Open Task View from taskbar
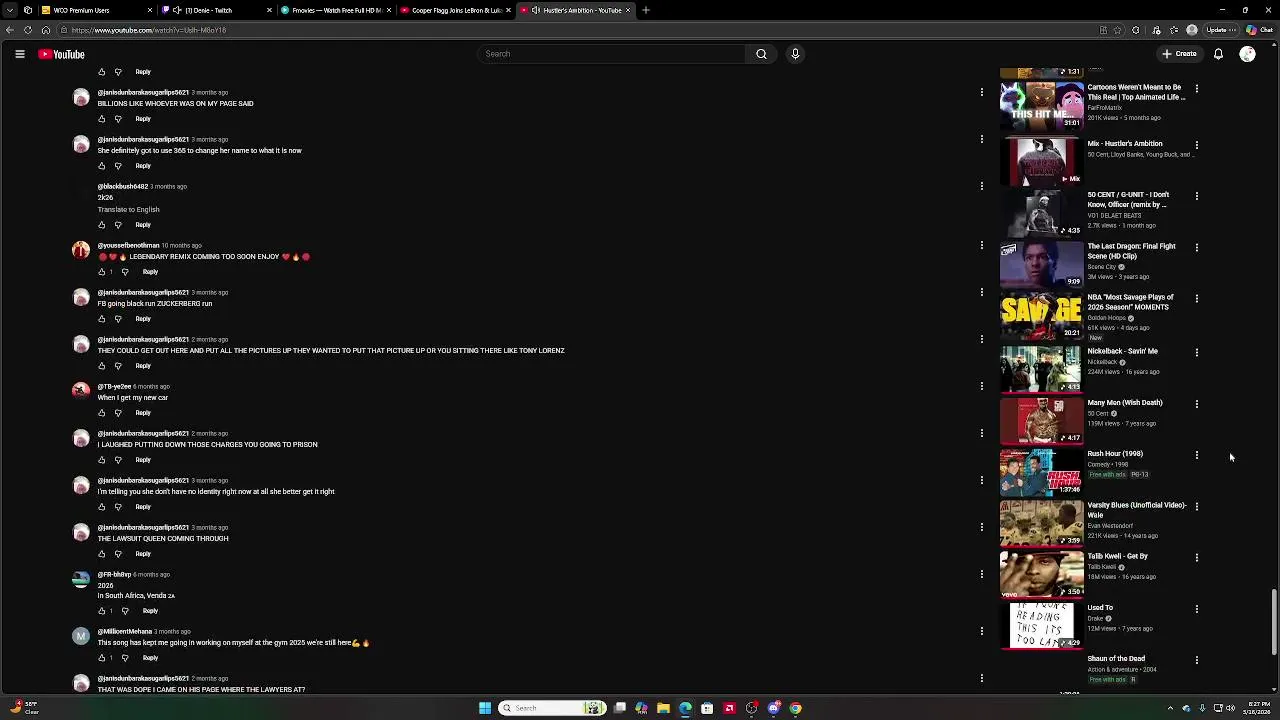The width and height of the screenshot is (1280, 720). point(620,708)
